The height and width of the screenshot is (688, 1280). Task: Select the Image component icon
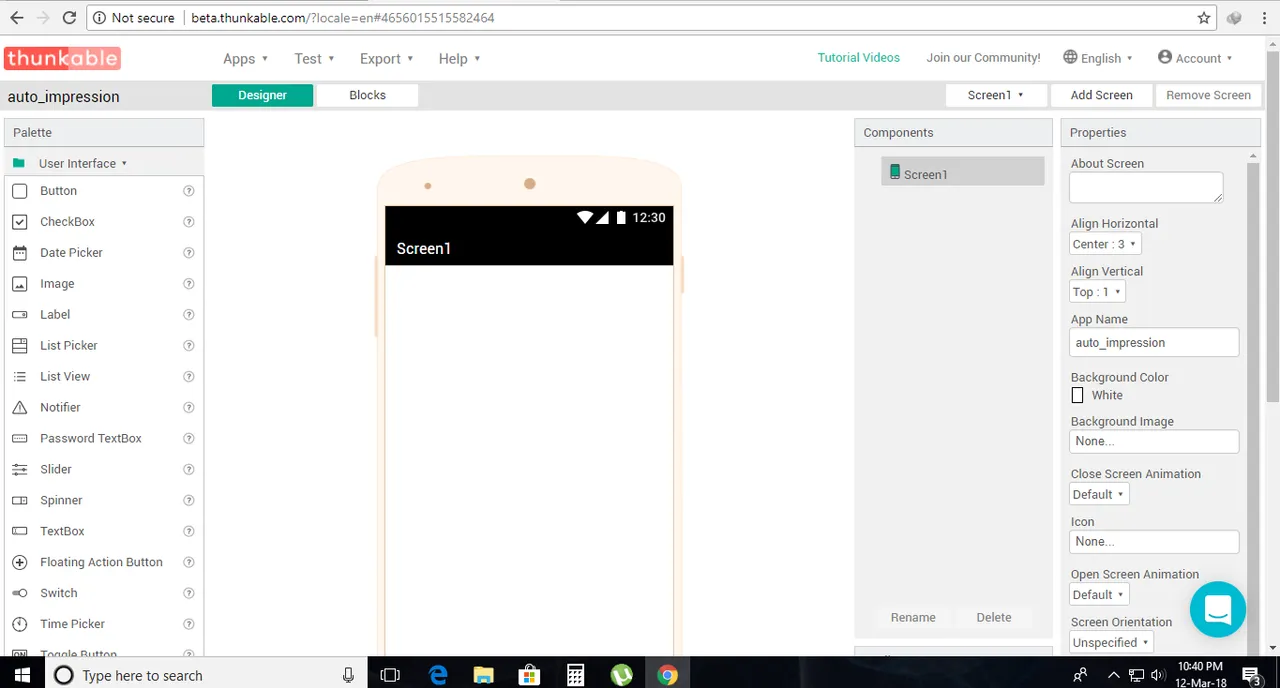[x=19, y=284]
